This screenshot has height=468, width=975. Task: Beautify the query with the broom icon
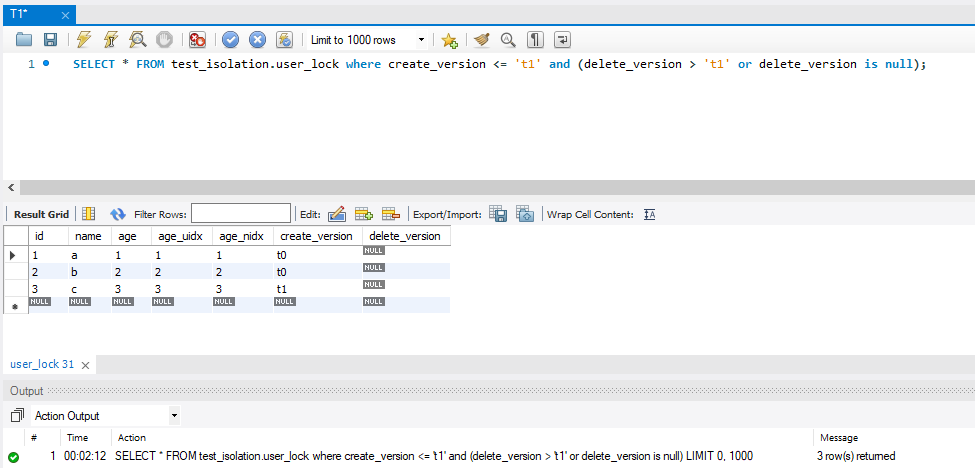click(482, 40)
